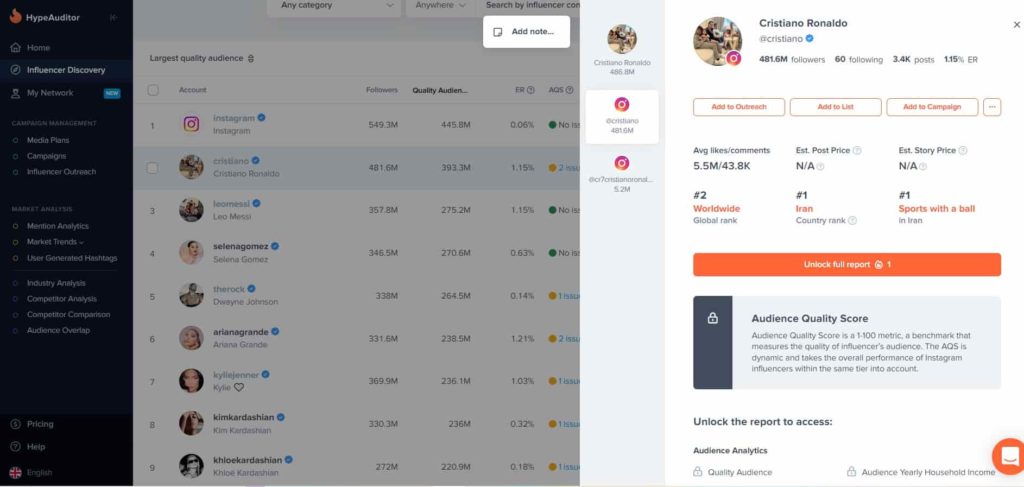Open the arianagrande account row

356,338
